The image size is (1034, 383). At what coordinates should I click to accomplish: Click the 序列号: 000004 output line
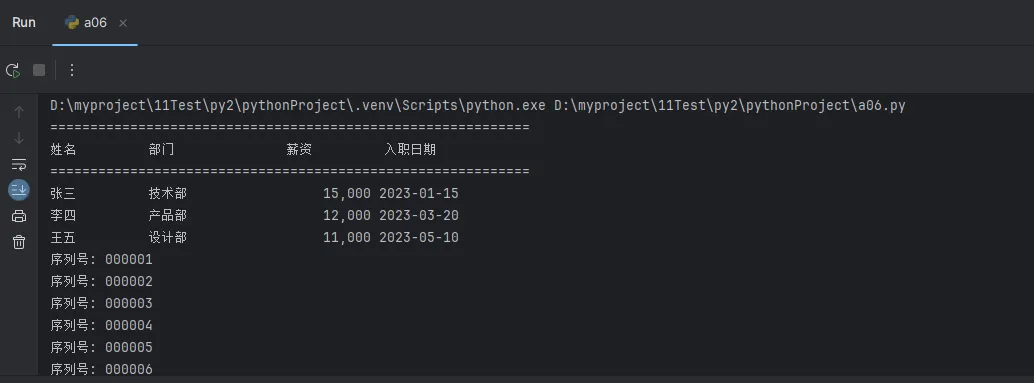click(102, 325)
